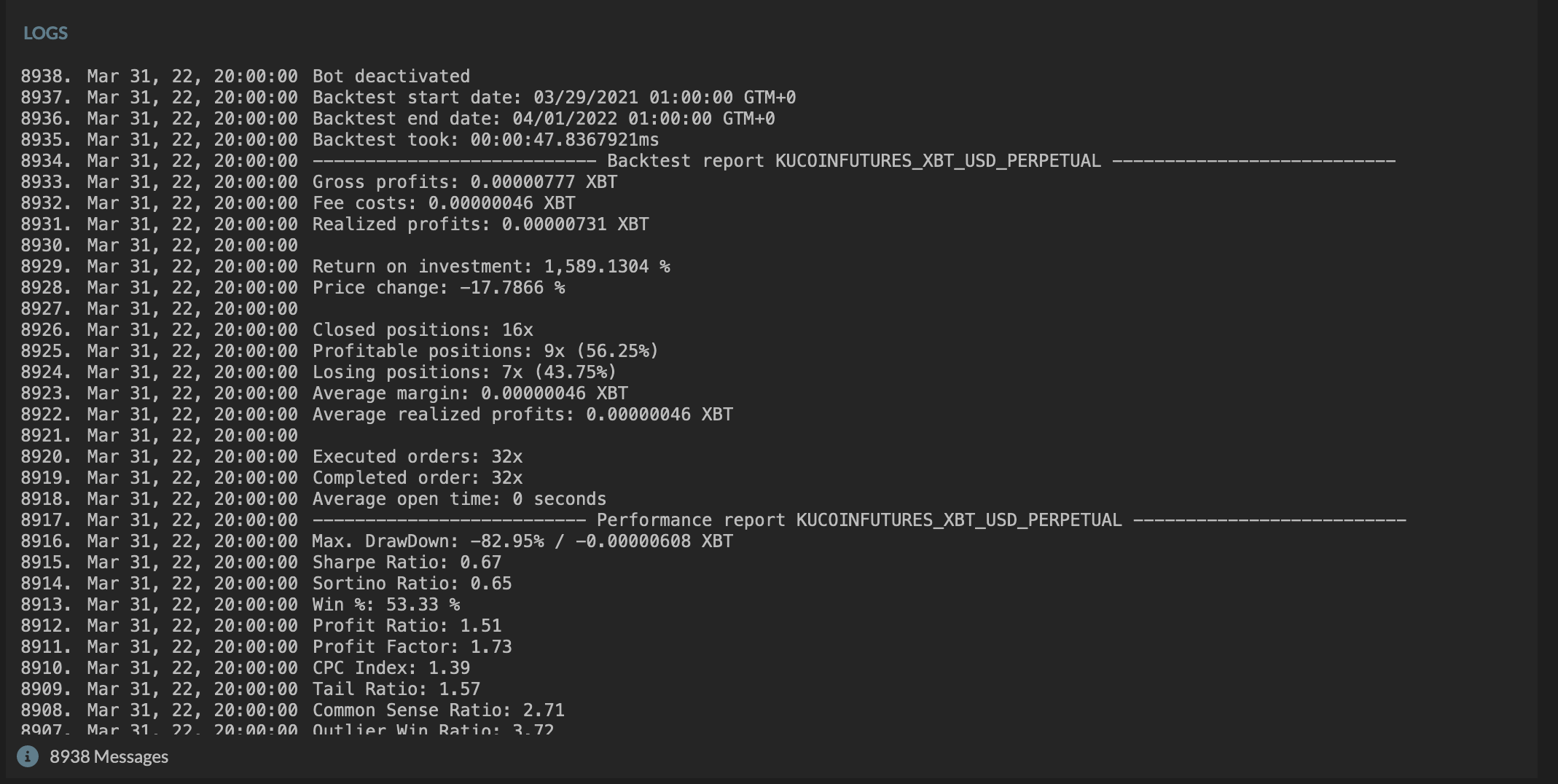Select the Price change log entry
This screenshot has height=784, width=1558.
293,288
